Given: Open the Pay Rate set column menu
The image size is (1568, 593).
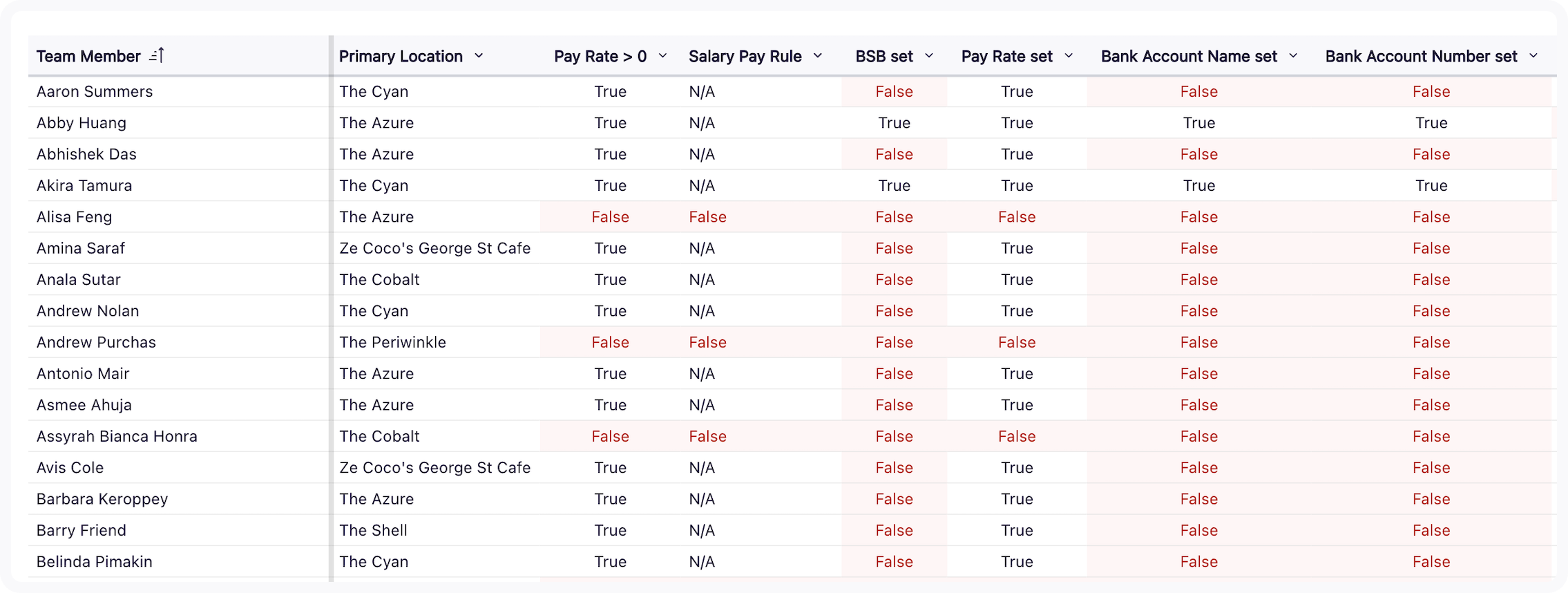Looking at the screenshot, I should coord(1069,57).
